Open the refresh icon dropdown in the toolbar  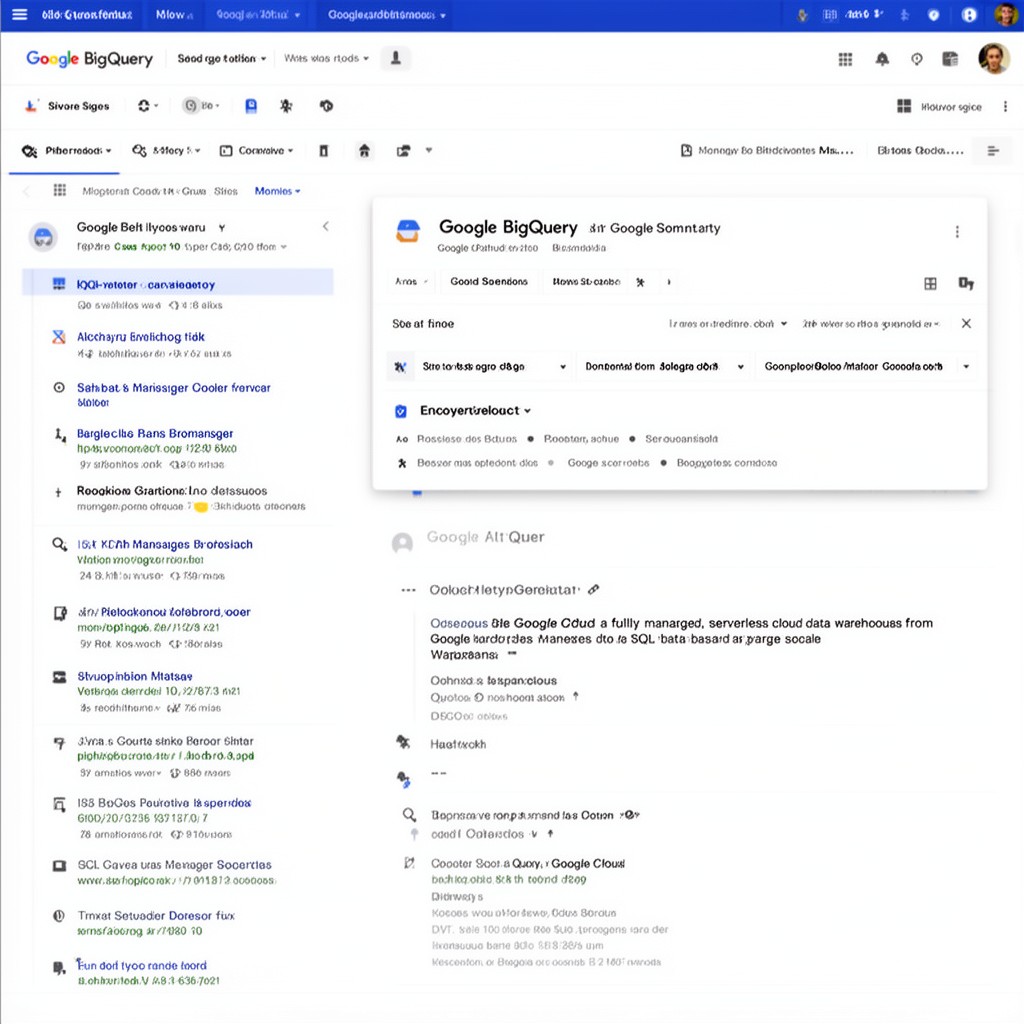click(148, 106)
